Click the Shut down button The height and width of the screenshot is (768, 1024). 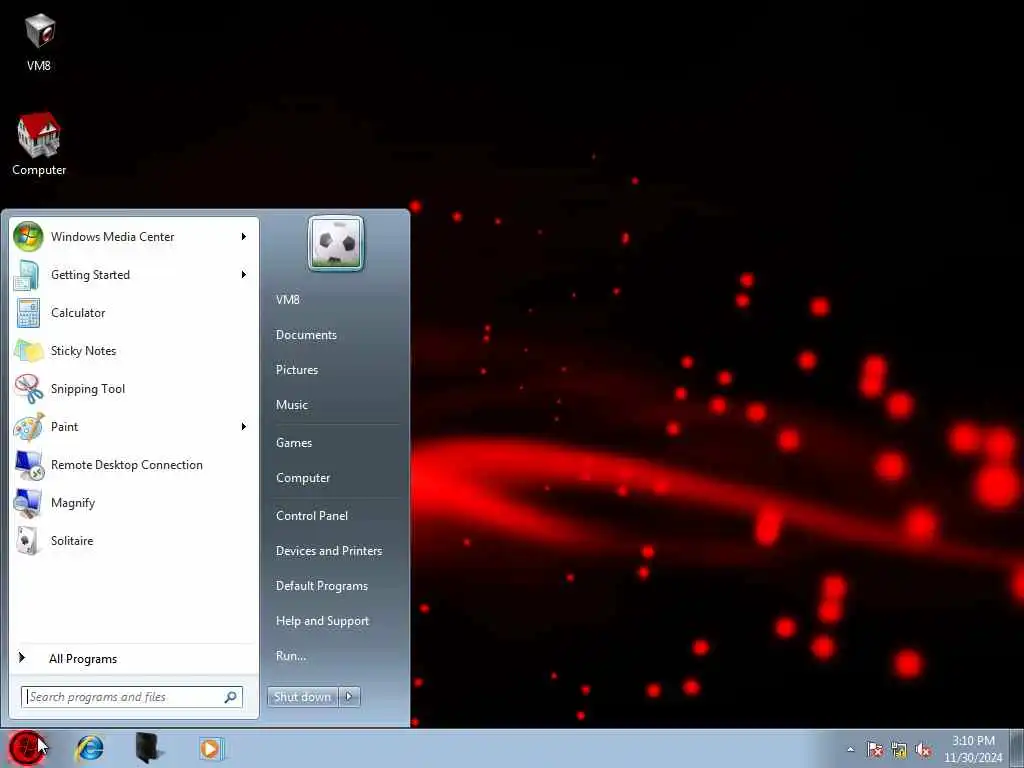pos(303,697)
